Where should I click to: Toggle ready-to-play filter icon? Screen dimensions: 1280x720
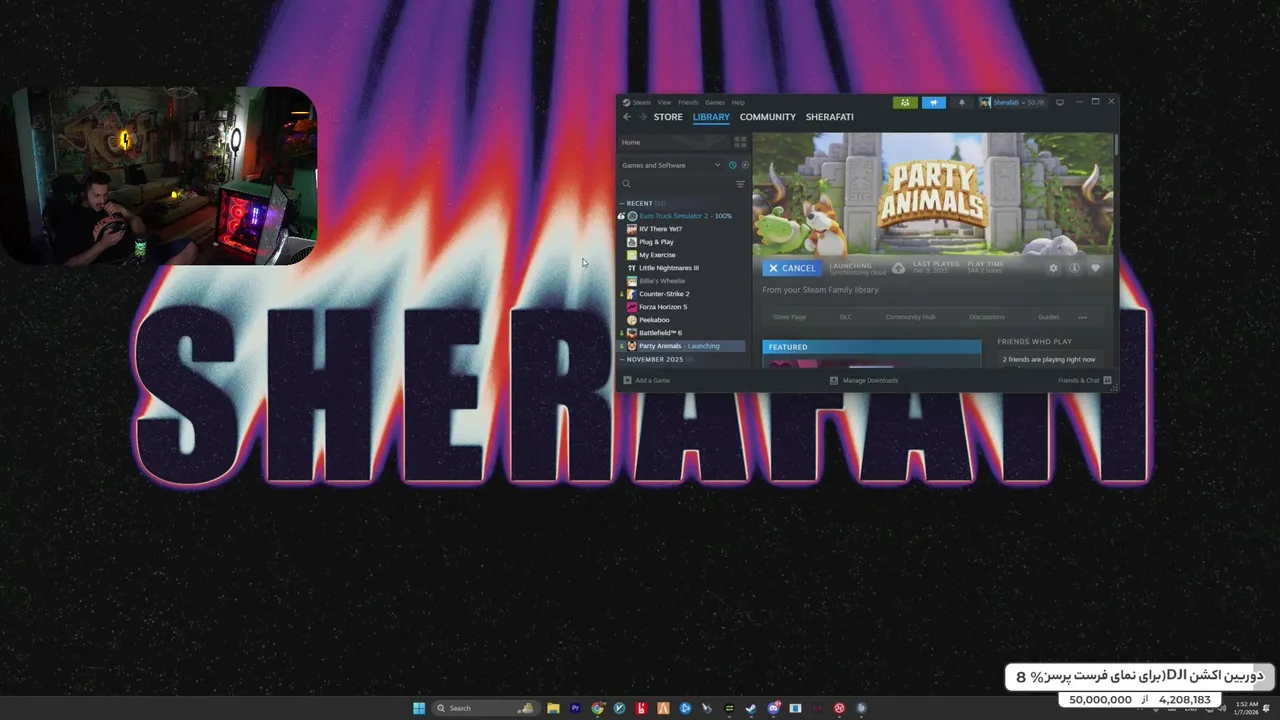click(x=745, y=165)
